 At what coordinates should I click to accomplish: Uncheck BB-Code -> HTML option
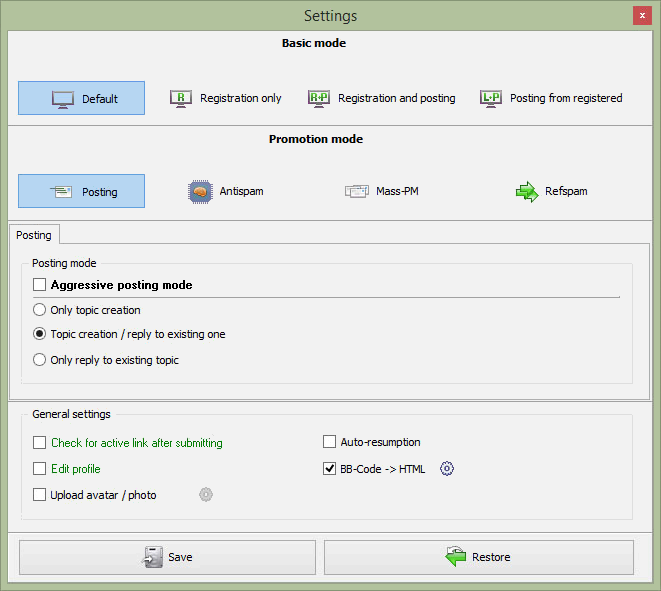click(330, 469)
